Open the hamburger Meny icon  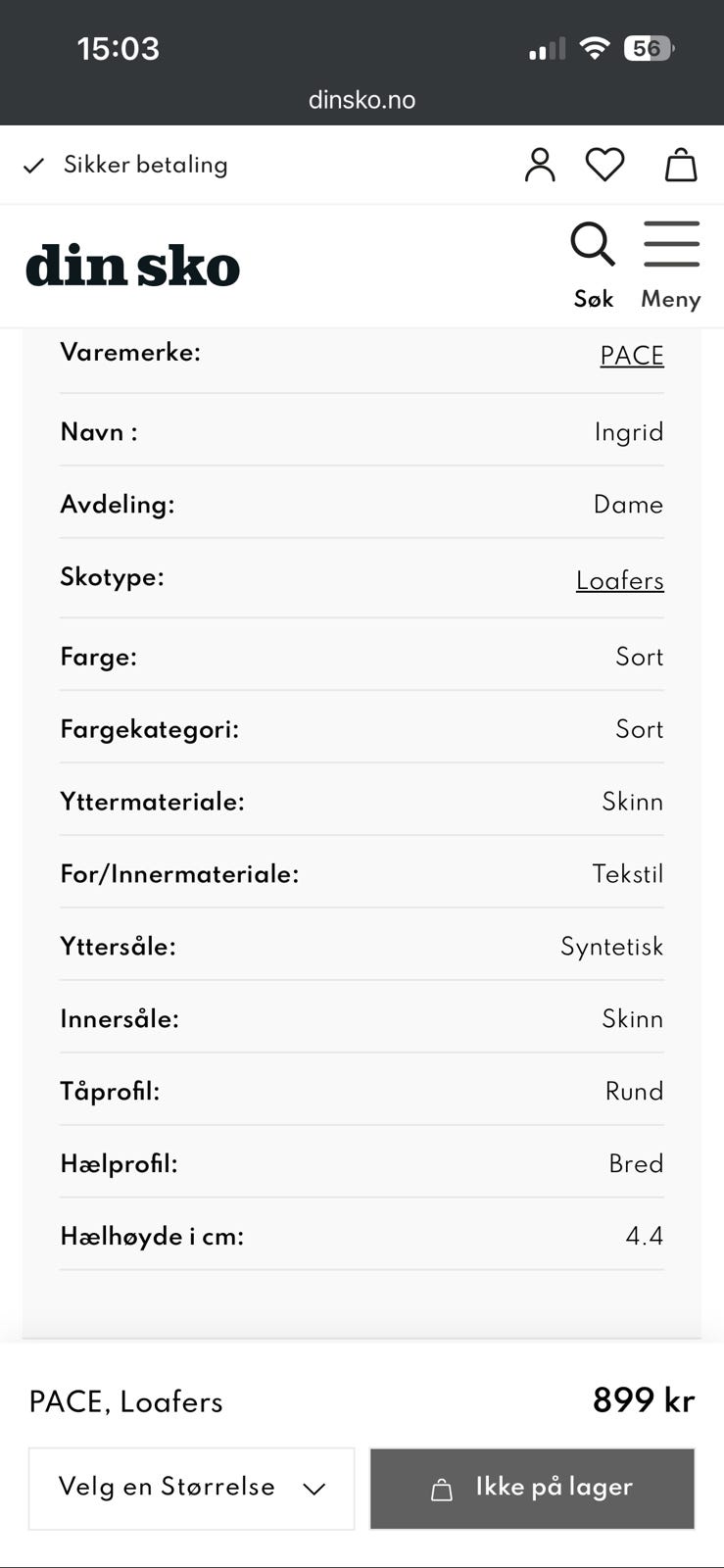coord(671,244)
